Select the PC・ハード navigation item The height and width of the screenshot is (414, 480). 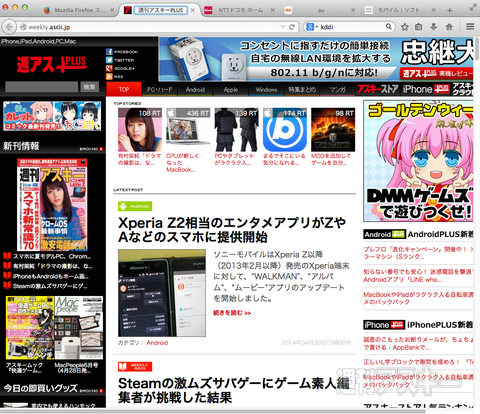160,89
